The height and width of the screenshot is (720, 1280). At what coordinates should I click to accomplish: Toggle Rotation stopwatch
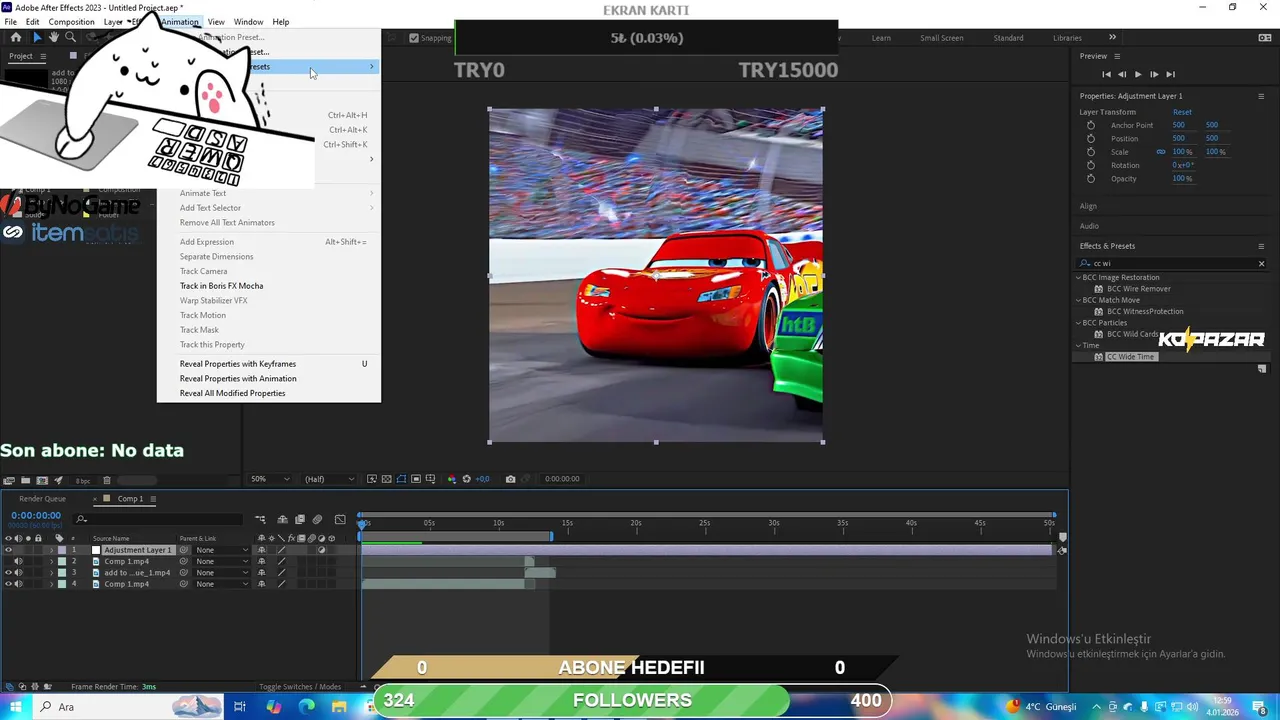1091,165
